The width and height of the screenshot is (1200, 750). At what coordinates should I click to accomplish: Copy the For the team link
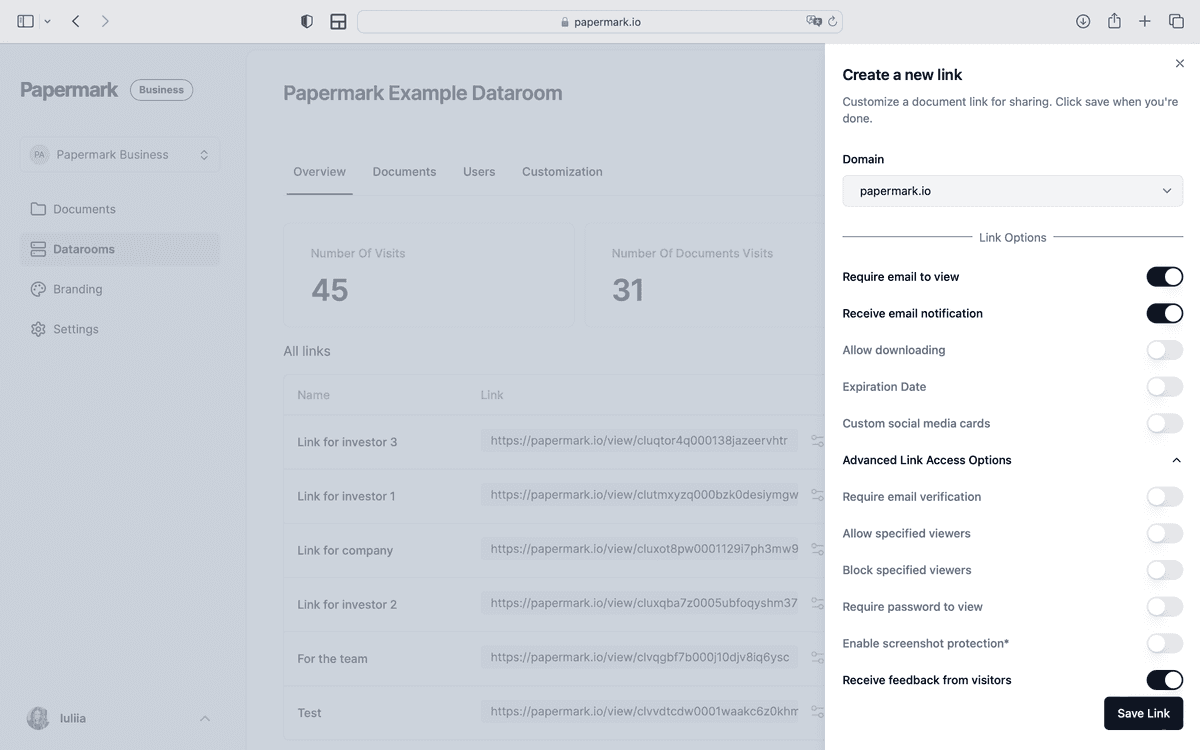pos(817,657)
